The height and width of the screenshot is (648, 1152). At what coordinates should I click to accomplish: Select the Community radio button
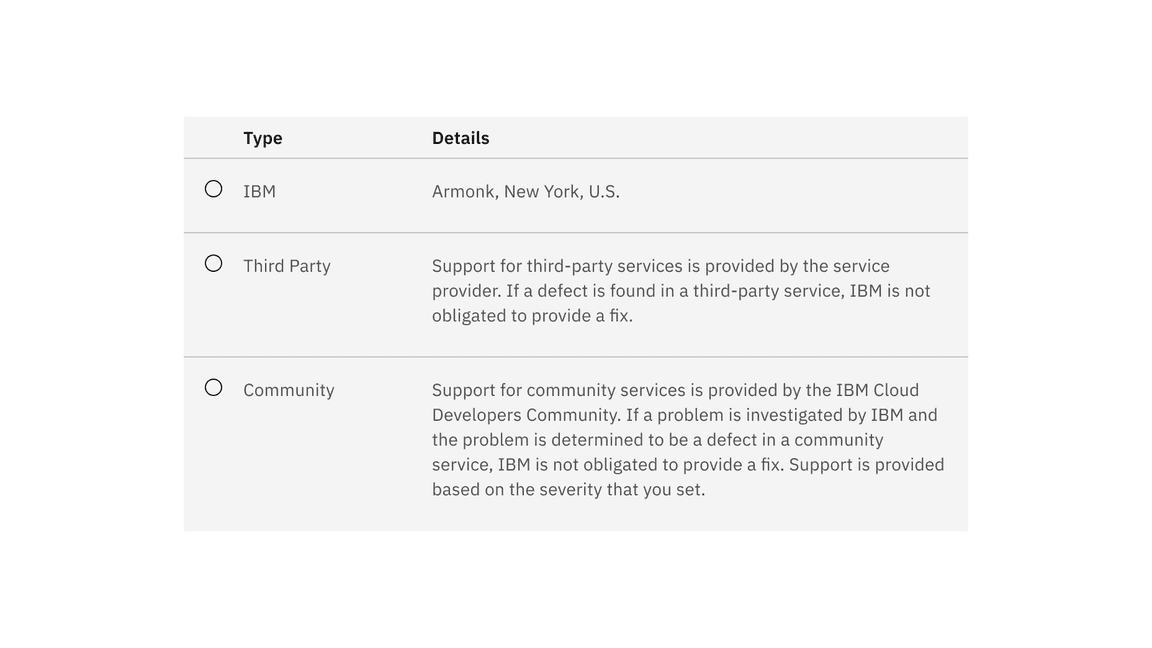coord(213,387)
